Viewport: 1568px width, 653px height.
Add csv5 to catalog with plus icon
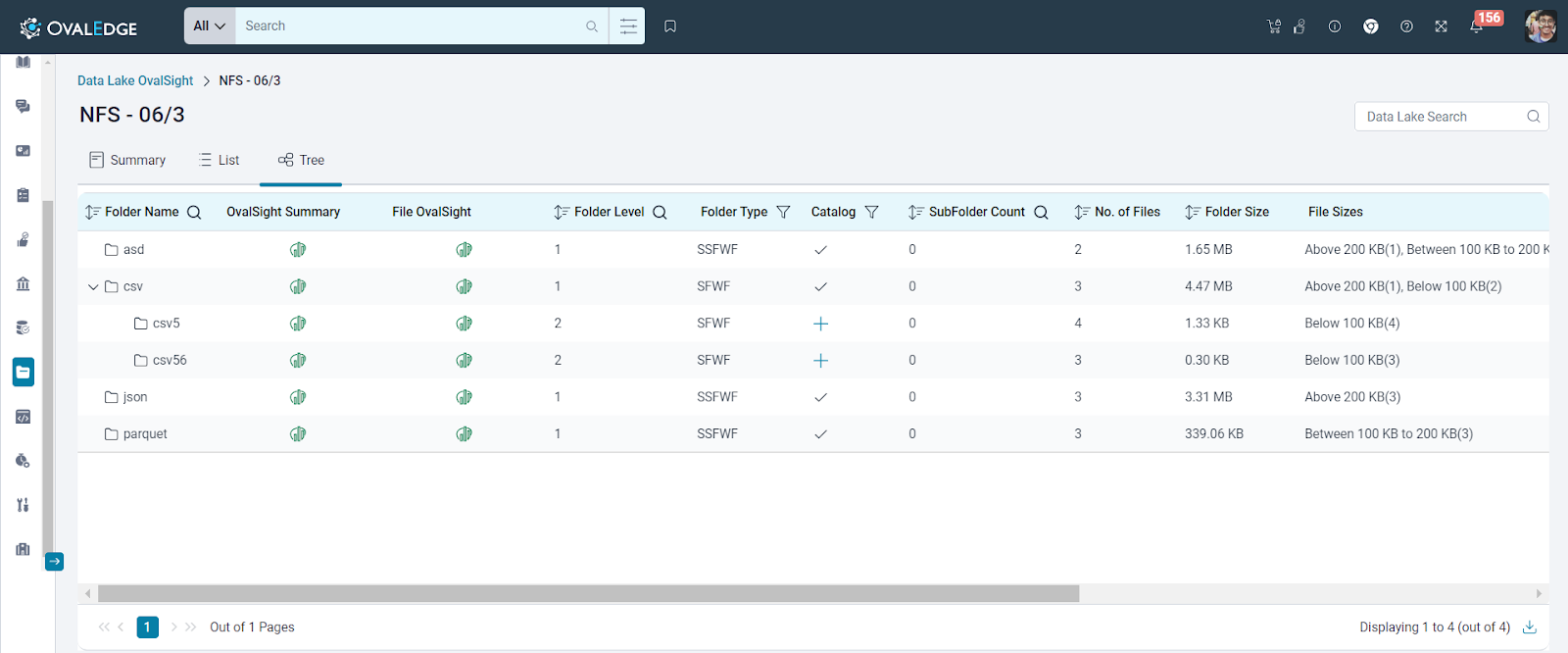pyautogui.click(x=821, y=324)
